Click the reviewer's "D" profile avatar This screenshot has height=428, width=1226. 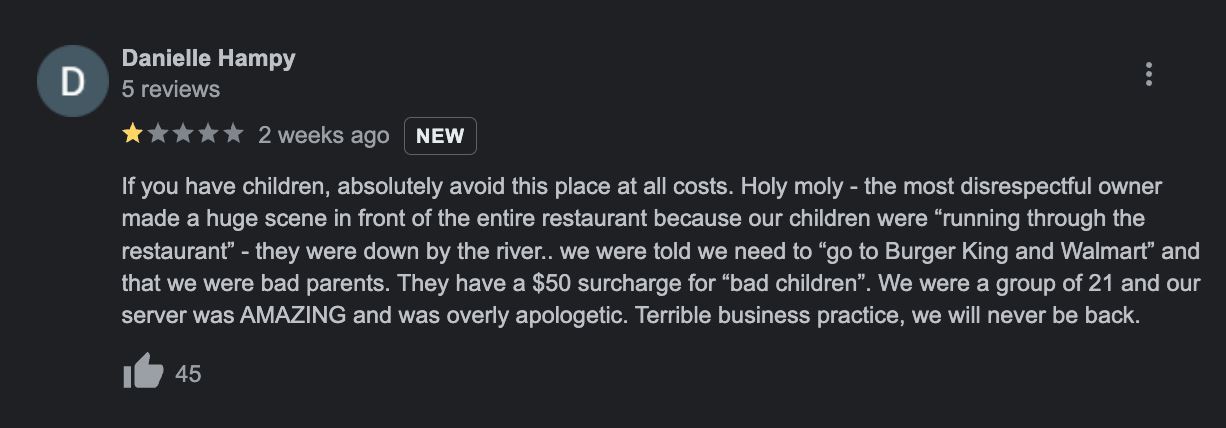tap(71, 80)
